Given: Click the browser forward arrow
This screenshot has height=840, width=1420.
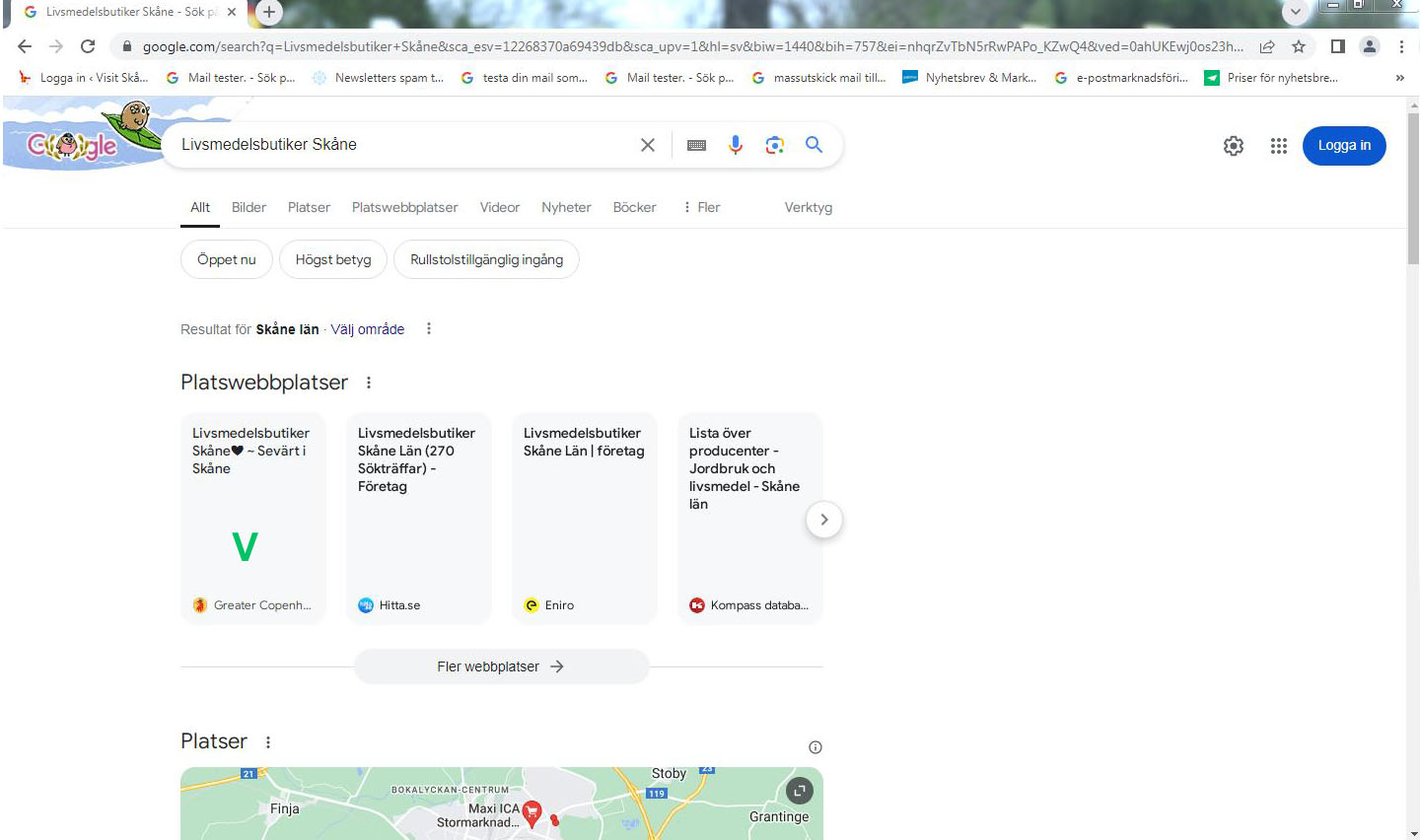Looking at the screenshot, I should pos(56,46).
